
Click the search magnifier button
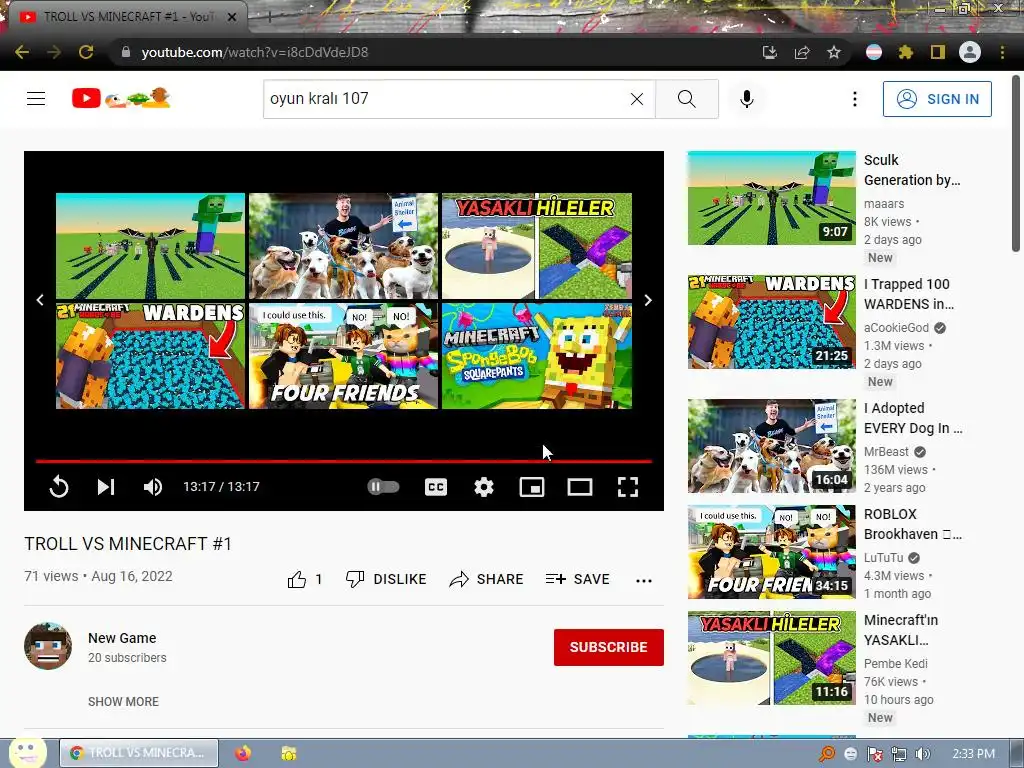[x=686, y=99]
